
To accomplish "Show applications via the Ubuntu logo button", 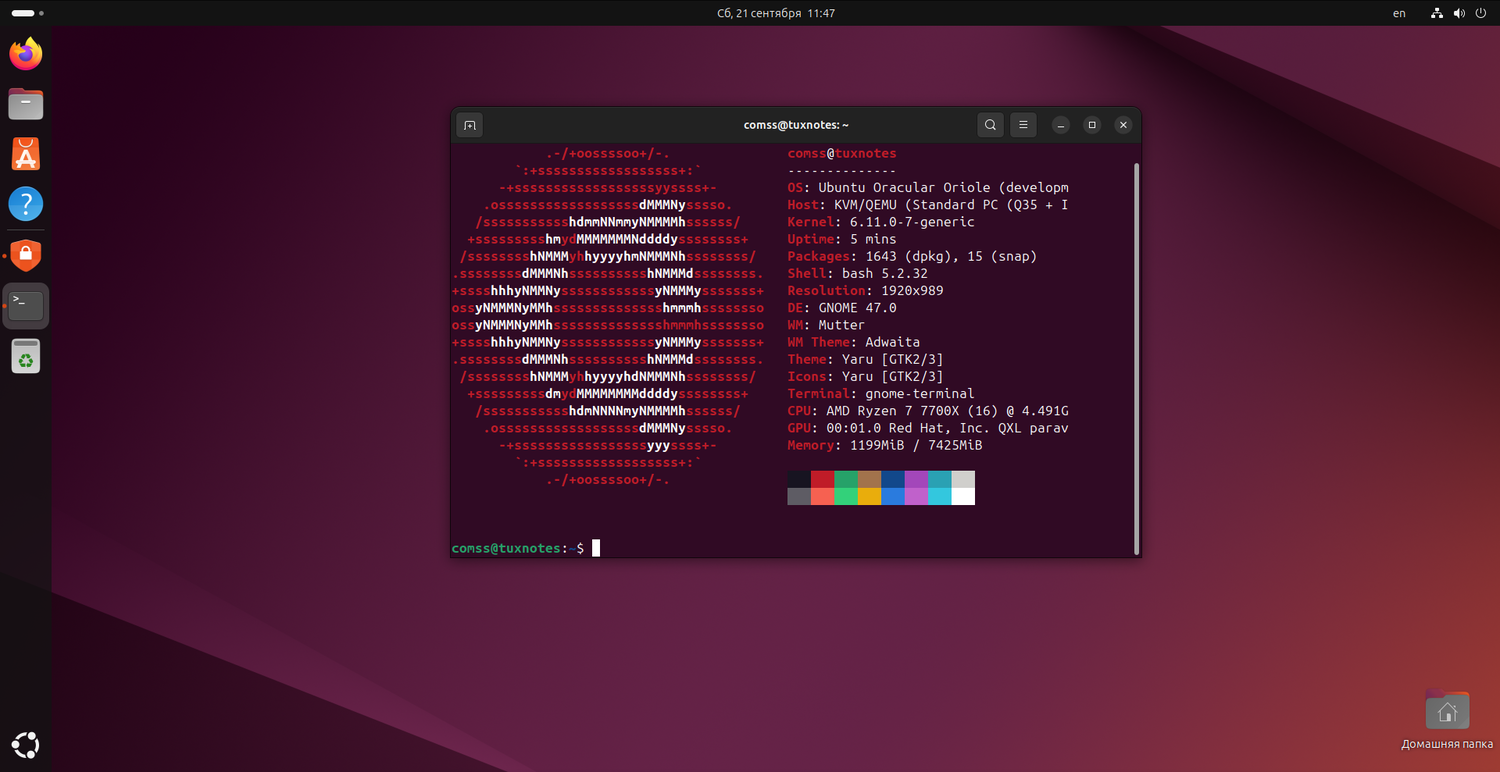I will click(x=26, y=745).
